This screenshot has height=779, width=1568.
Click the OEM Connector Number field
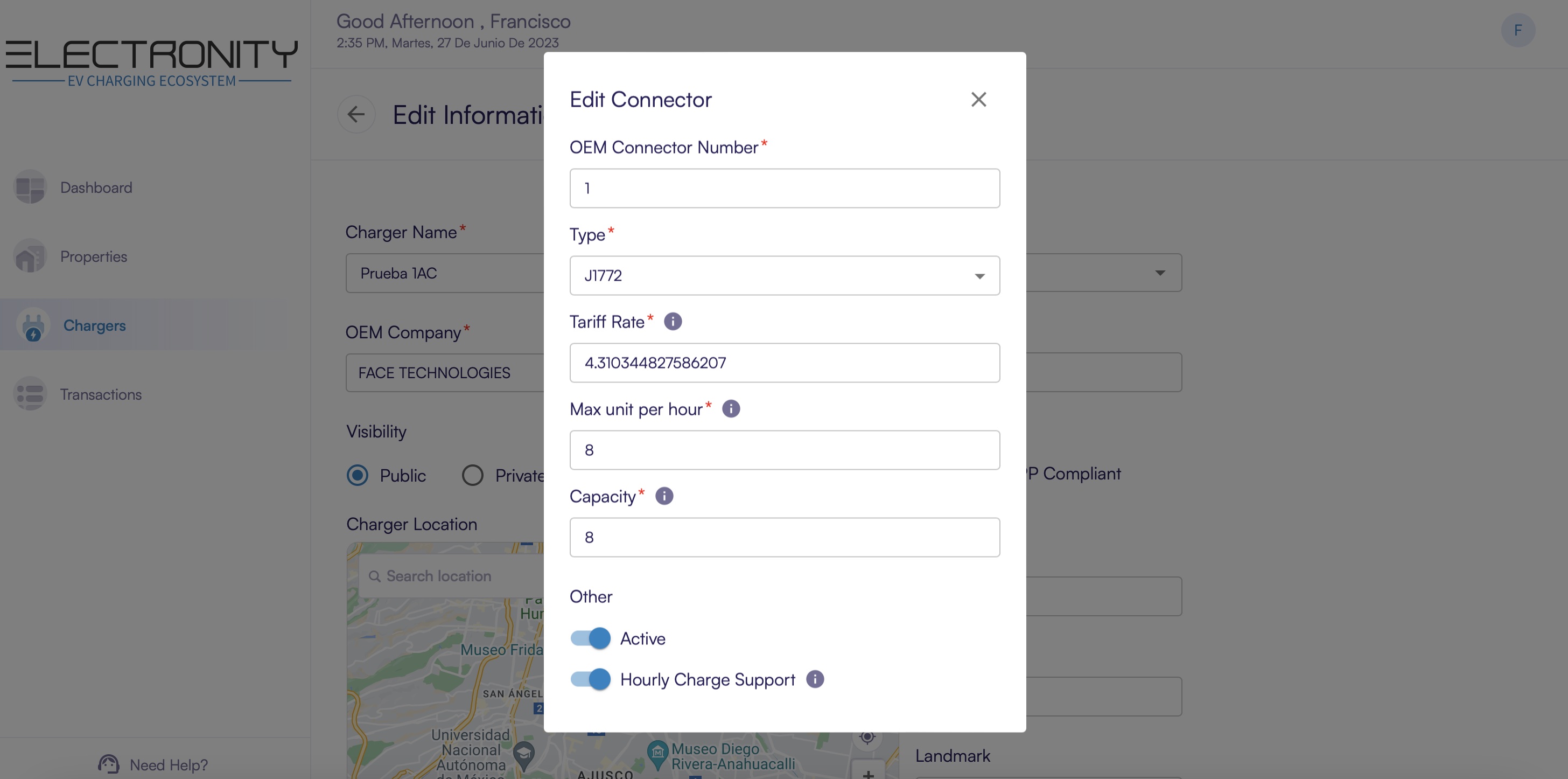click(x=784, y=188)
